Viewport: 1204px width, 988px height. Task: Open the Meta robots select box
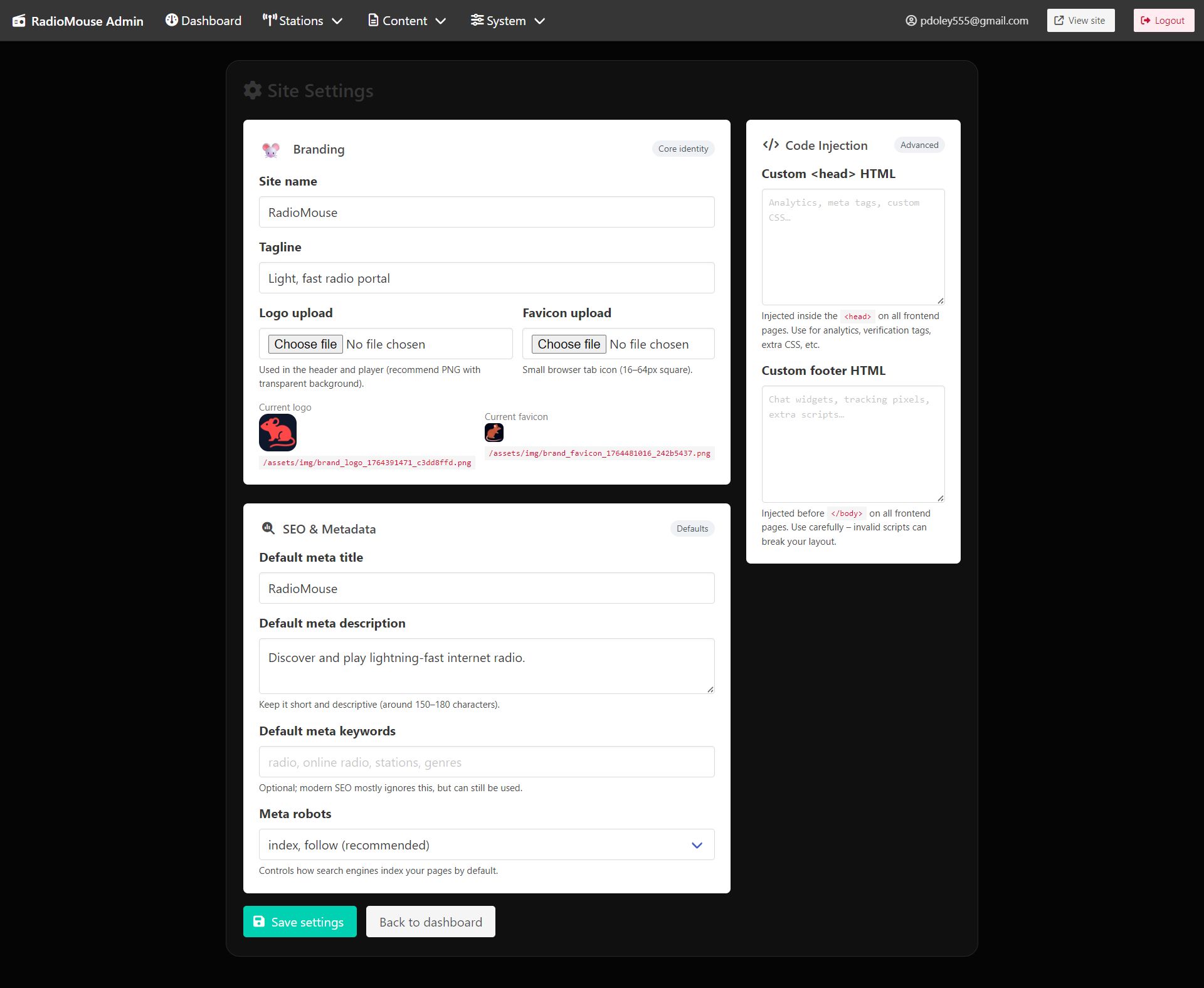tap(487, 844)
